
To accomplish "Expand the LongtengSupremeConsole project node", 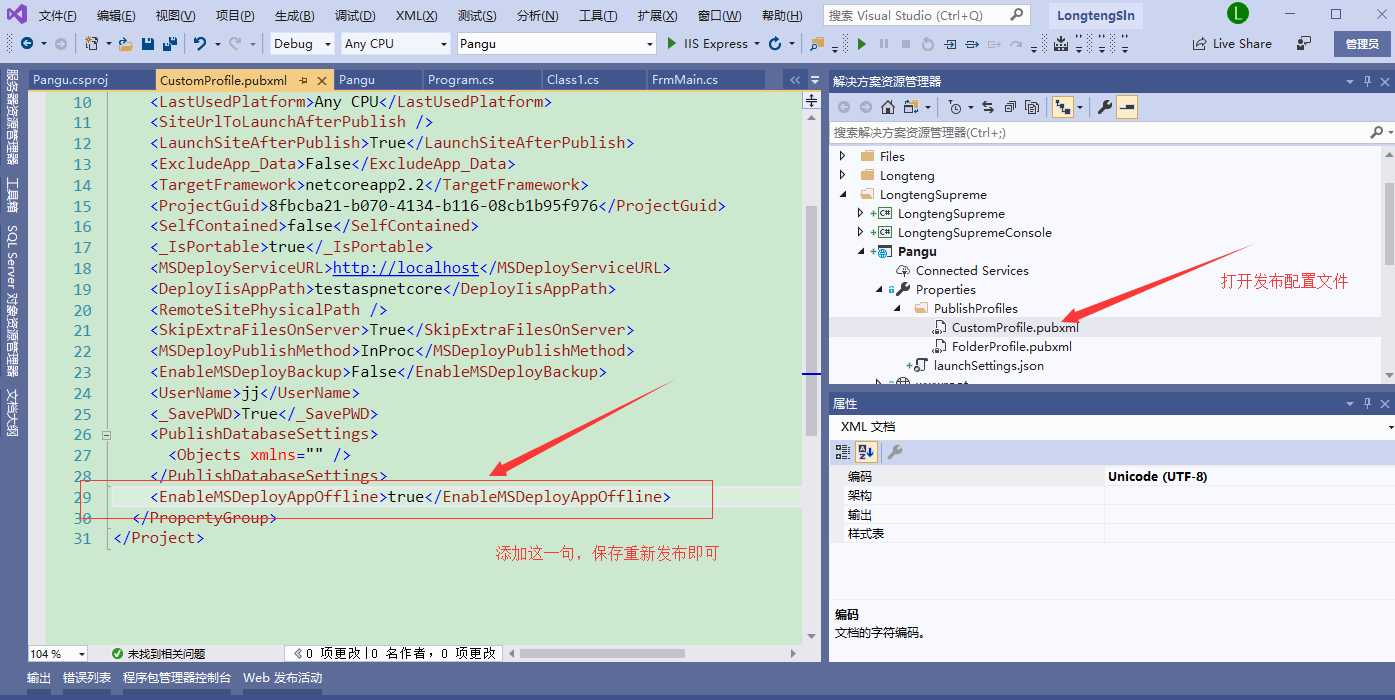I will 860,232.
